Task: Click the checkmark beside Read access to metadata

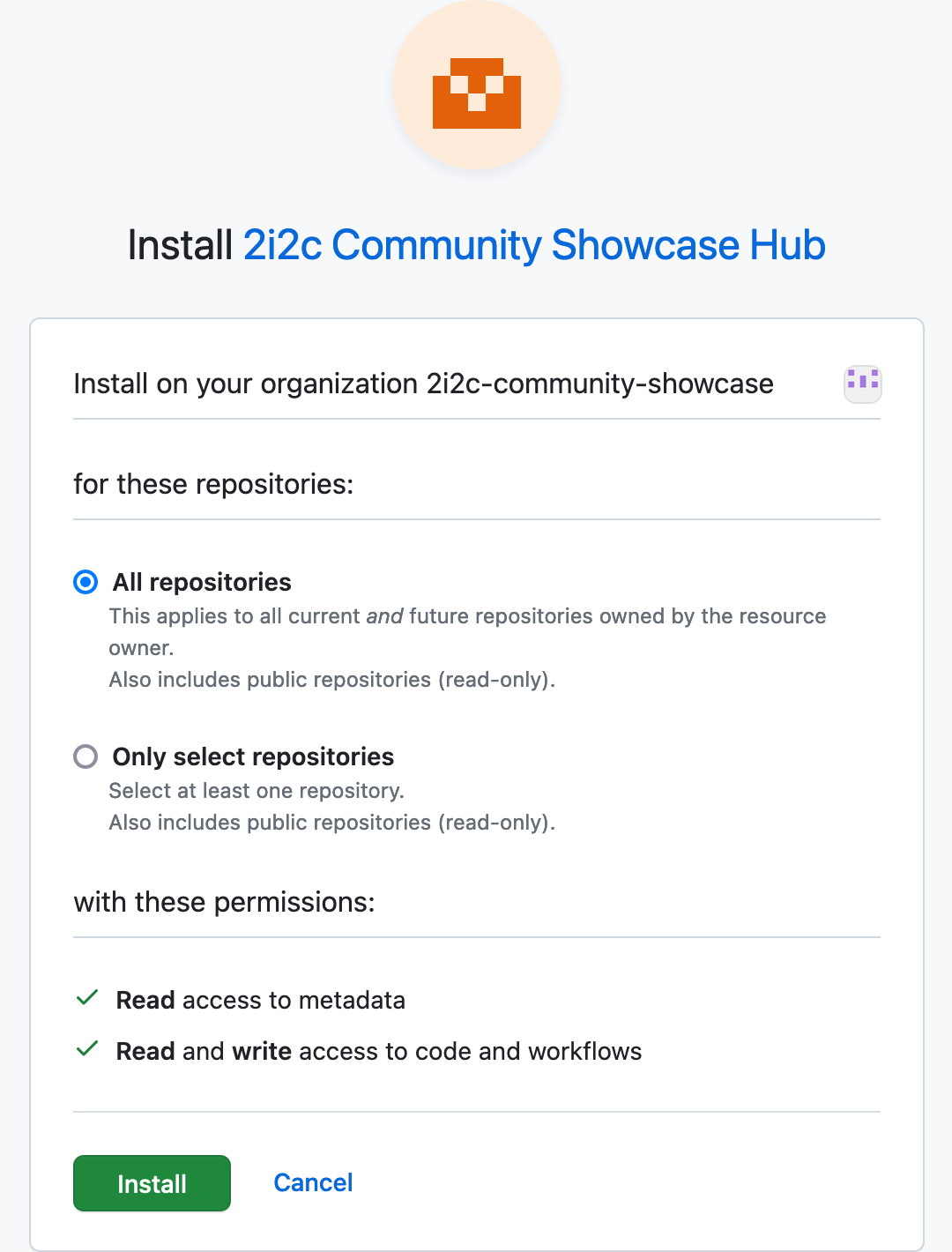Action: 87,998
